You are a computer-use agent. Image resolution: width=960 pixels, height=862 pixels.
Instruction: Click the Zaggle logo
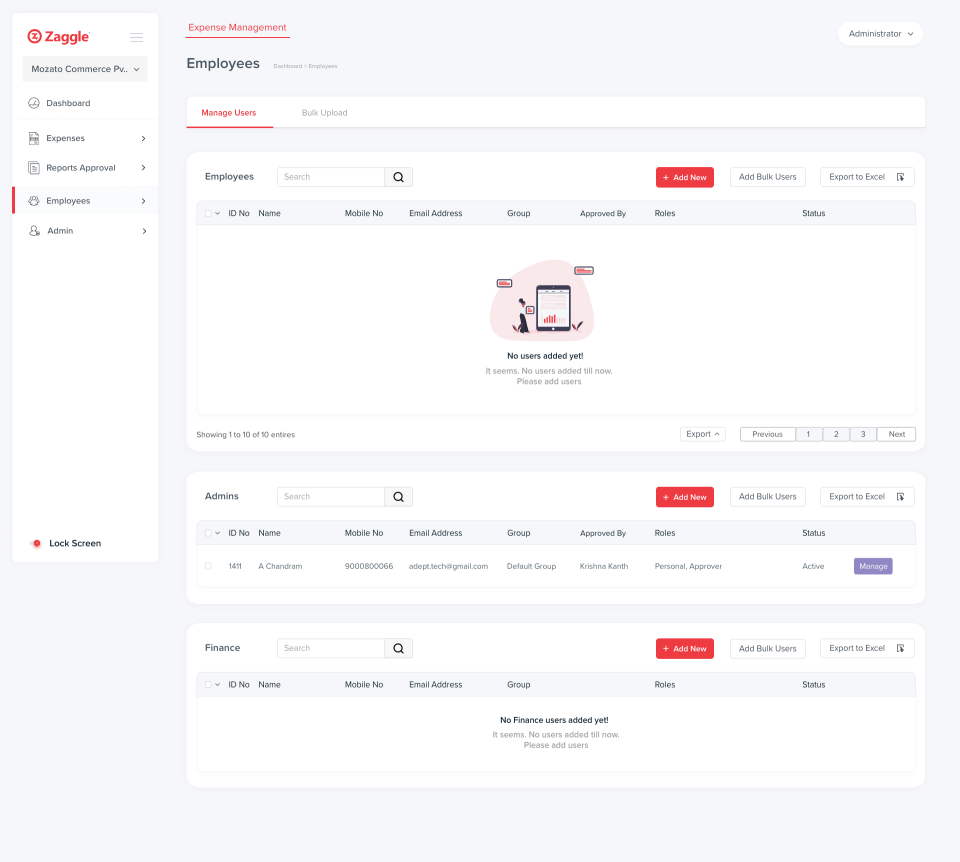click(x=58, y=37)
